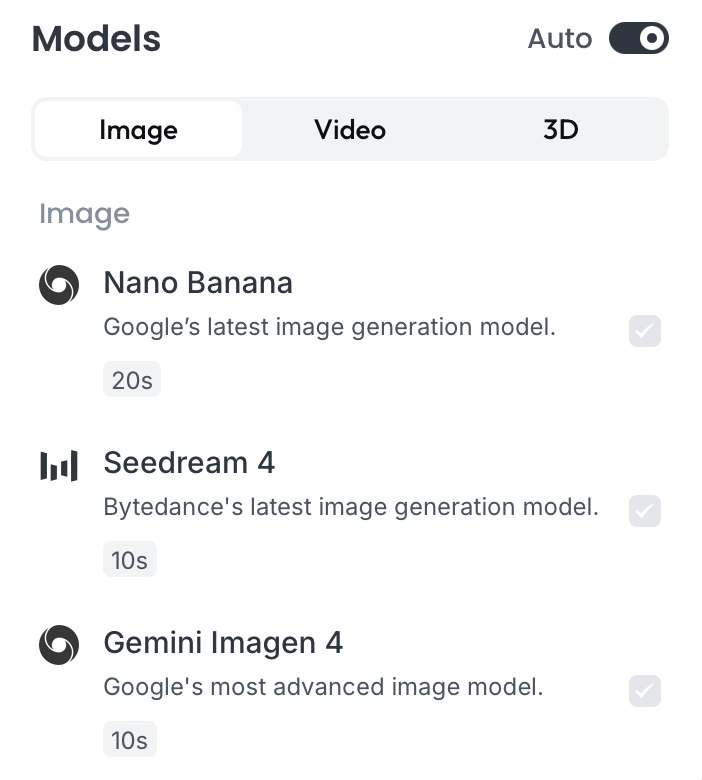Click the 20s time badge

point(132,380)
